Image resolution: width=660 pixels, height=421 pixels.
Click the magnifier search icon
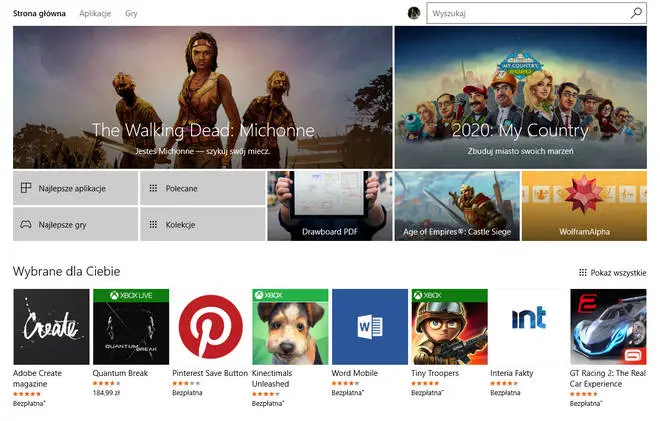pyautogui.click(x=637, y=13)
